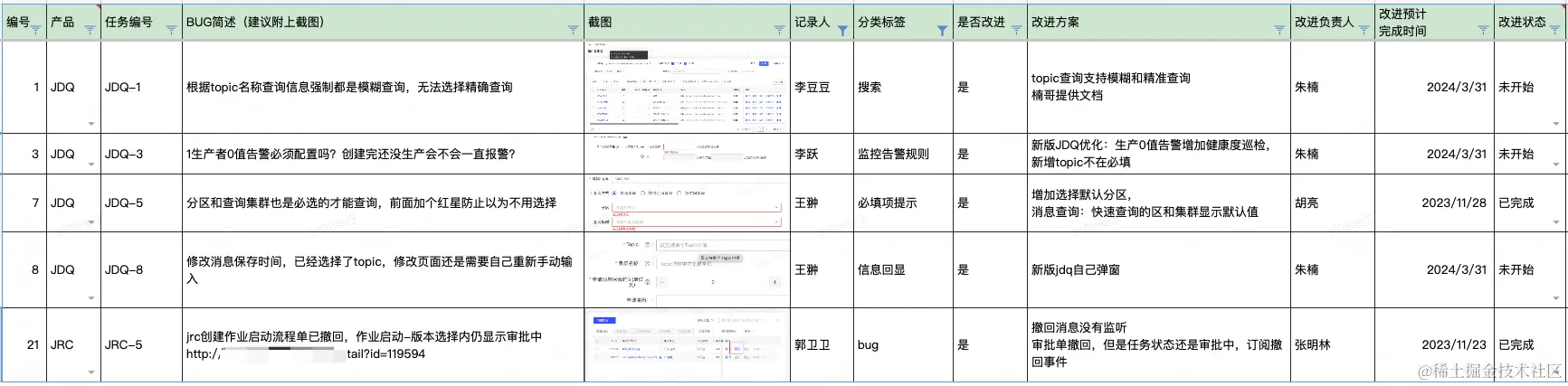The height and width of the screenshot is (386, 1568).
Task: Expand product dropdown arrow in JDQ-1 row
Action: pos(91,124)
